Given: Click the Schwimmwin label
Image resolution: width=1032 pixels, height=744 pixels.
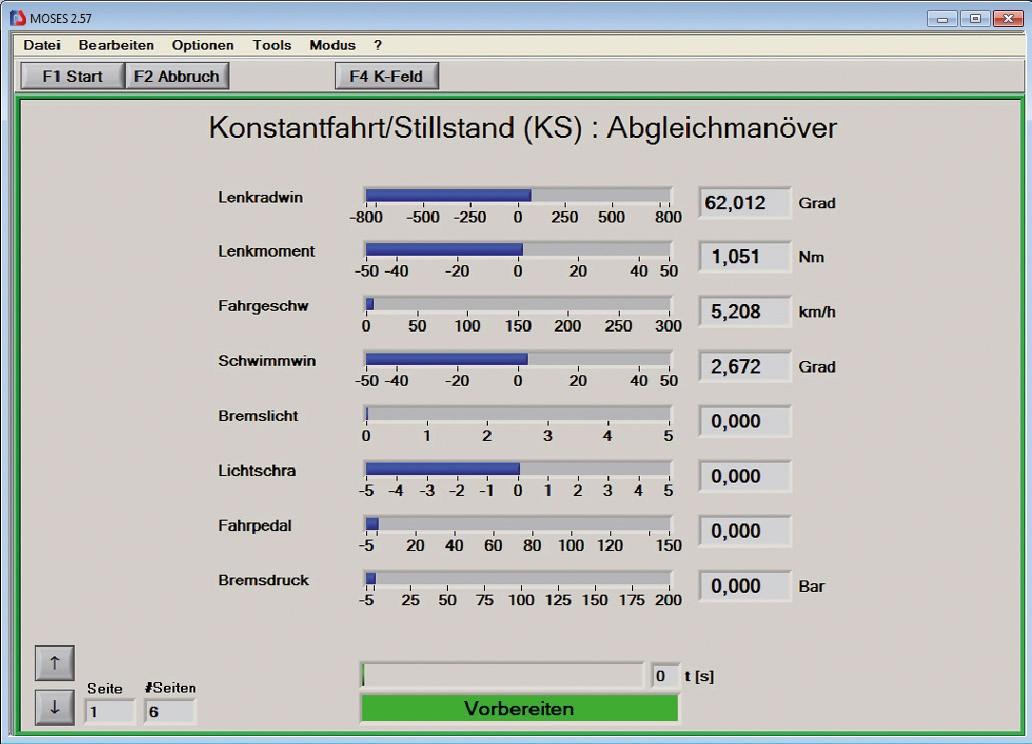Looking at the screenshot, I should pos(267,361).
